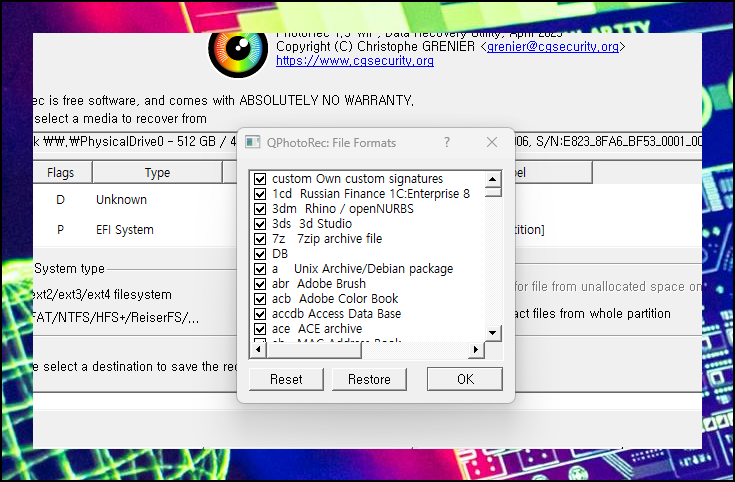Click the Type column header
The height and width of the screenshot is (482, 735).
[x=158, y=173]
